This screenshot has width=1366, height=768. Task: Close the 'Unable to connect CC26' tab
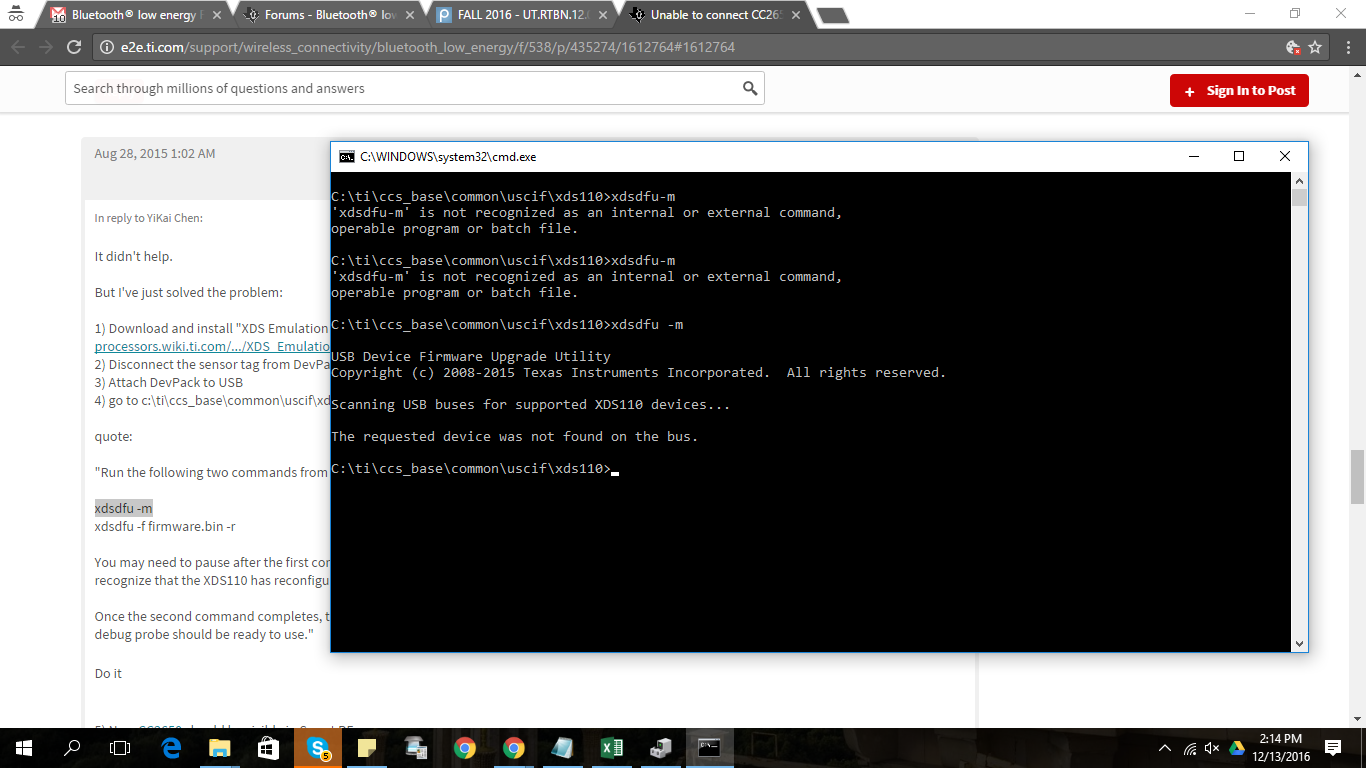[x=796, y=15]
